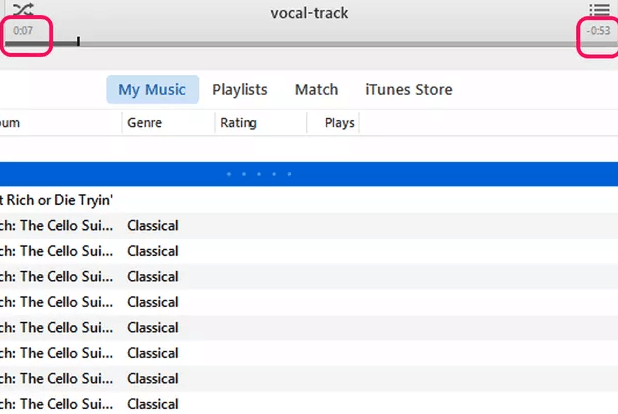Switch to the My Music tab
The image size is (618, 414).
pyautogui.click(x=152, y=90)
